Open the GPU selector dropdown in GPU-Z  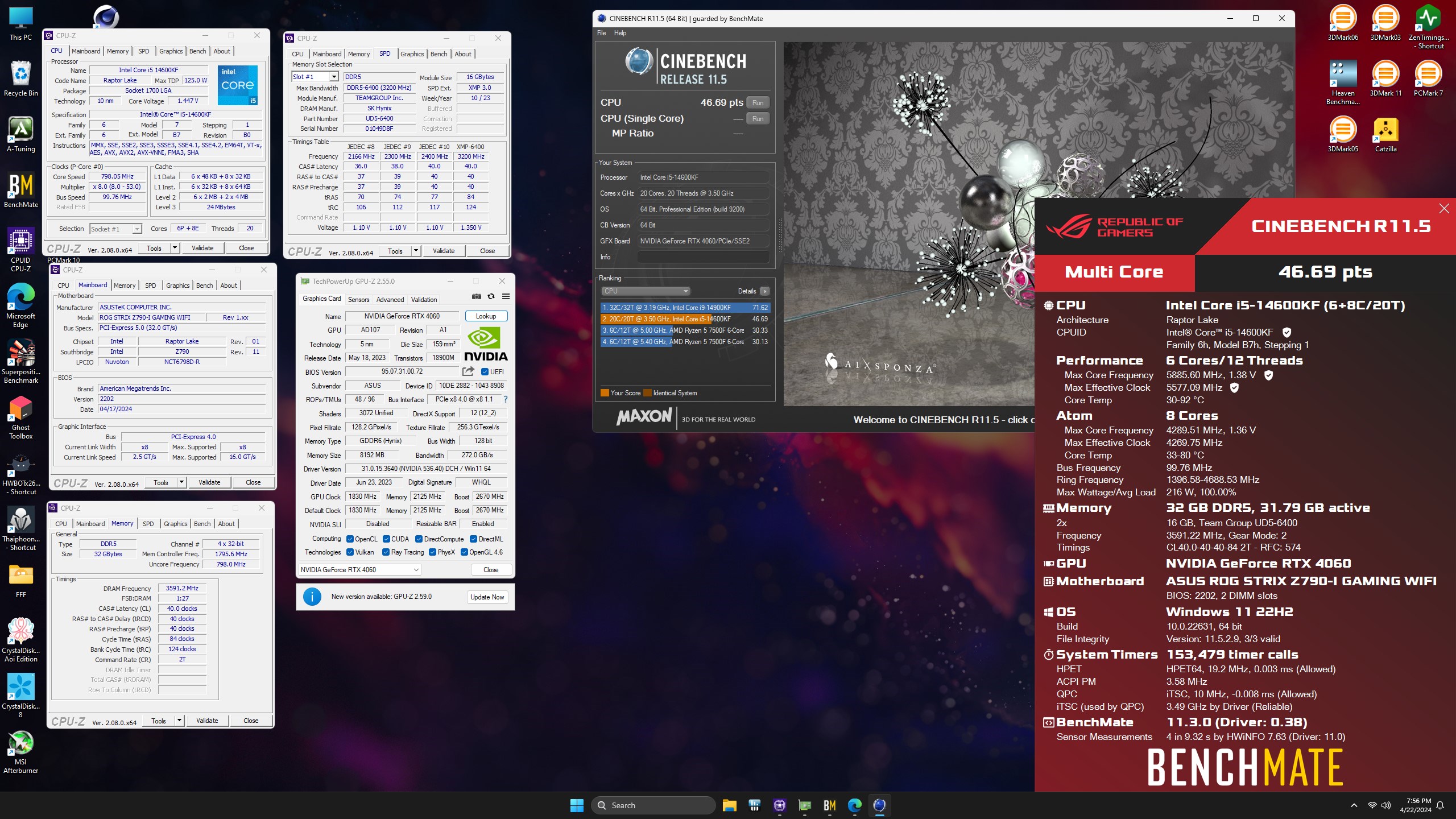(x=359, y=570)
